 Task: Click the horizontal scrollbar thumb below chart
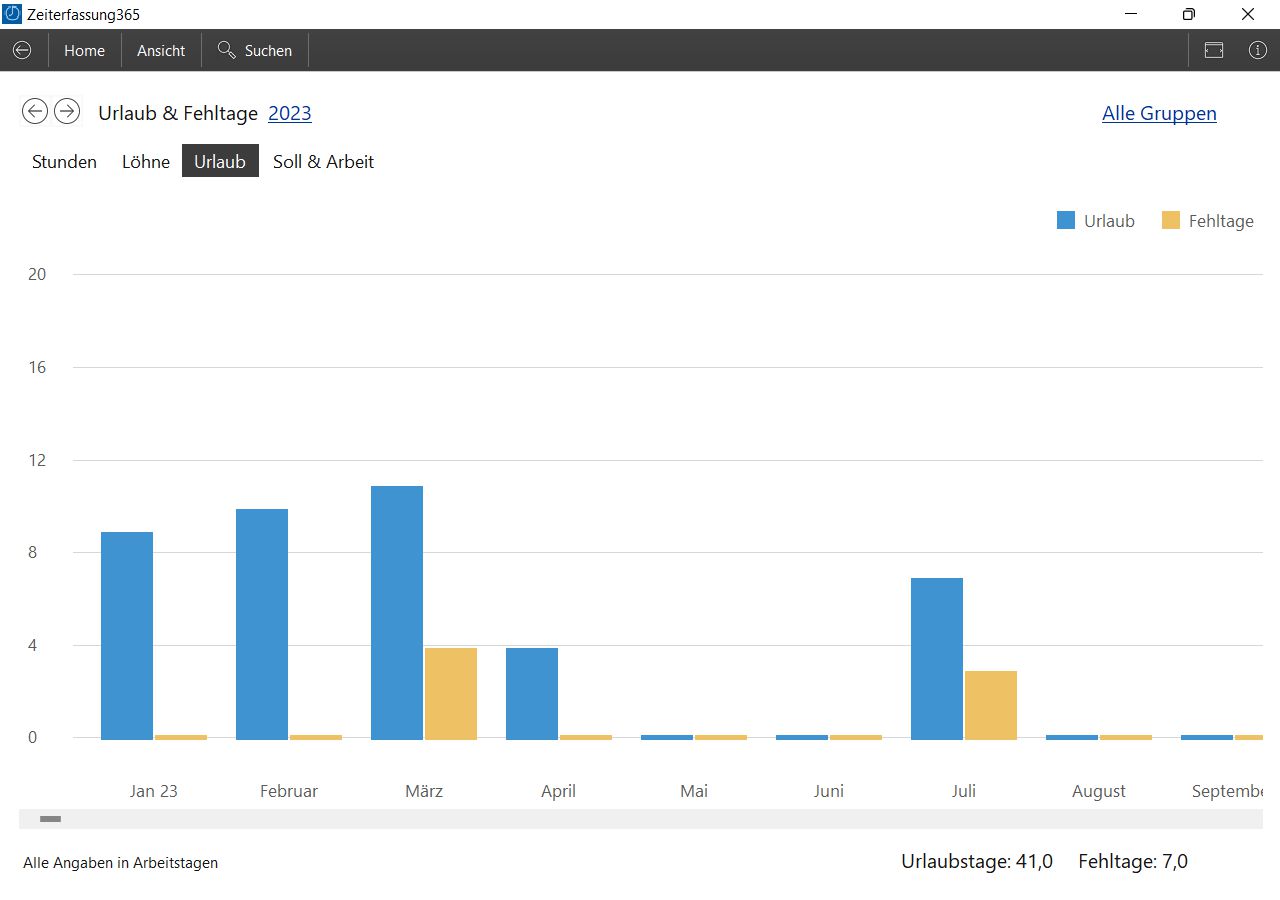(50, 819)
